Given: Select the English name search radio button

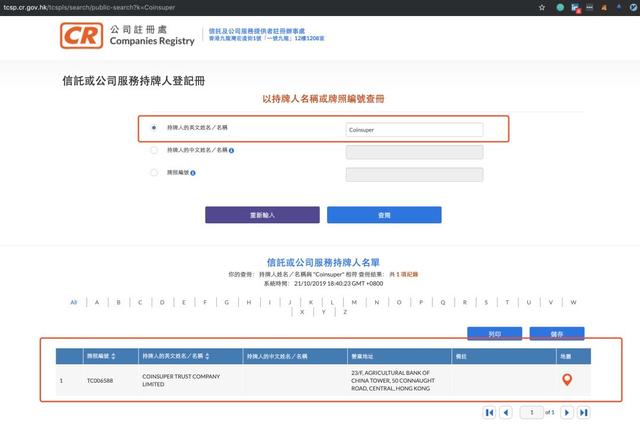Looking at the screenshot, I should (x=153, y=128).
